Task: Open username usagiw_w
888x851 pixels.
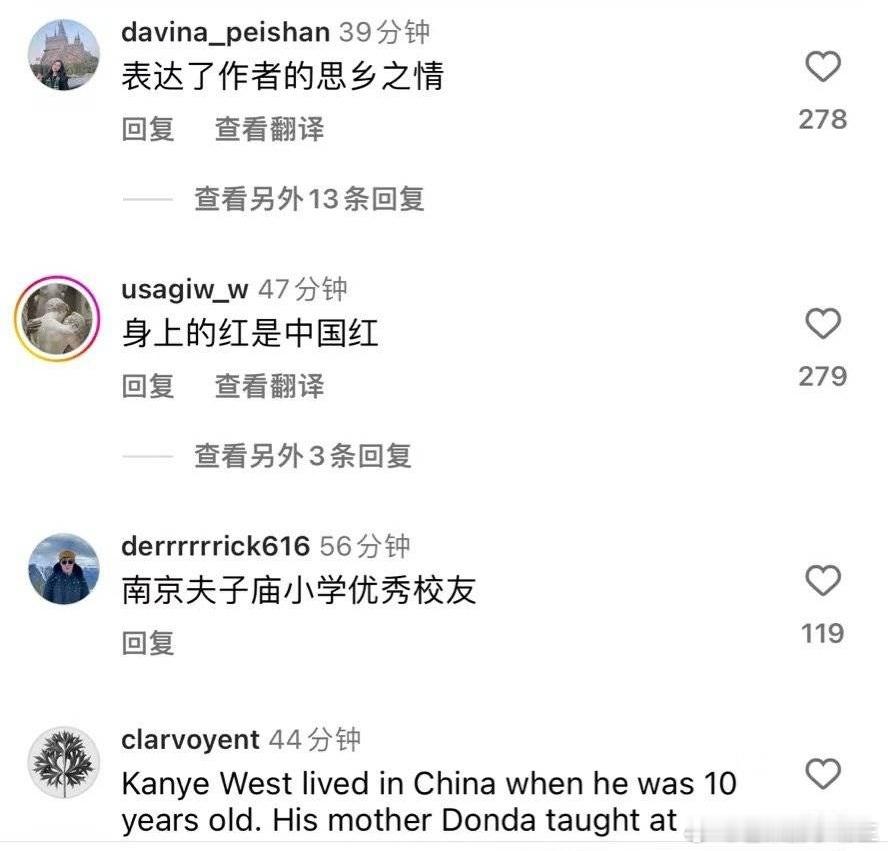Action: click(x=185, y=289)
